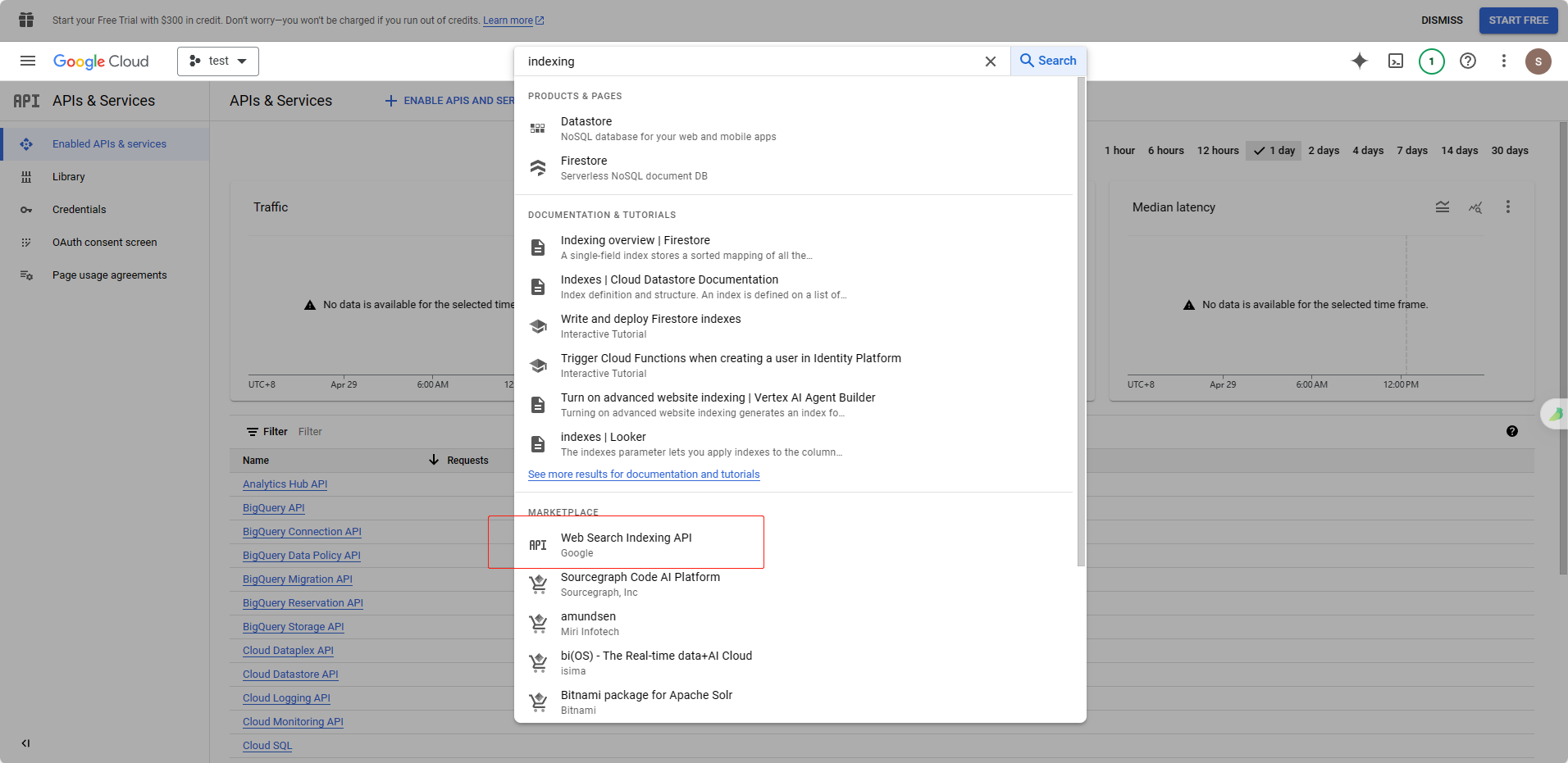Image resolution: width=1568 pixels, height=763 pixels.
Task: Open Gemini AI assistant sparkle icon
Action: [x=1360, y=61]
